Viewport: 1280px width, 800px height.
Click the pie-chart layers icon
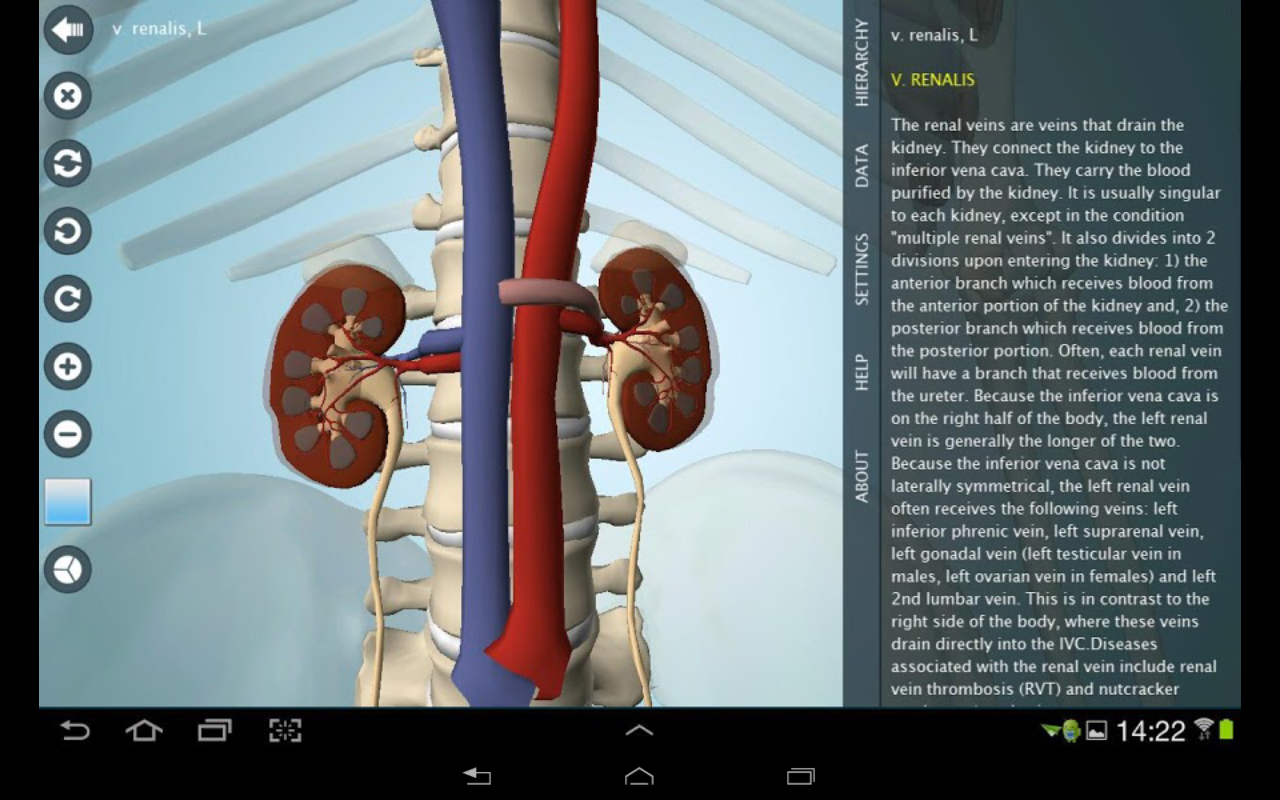point(68,569)
